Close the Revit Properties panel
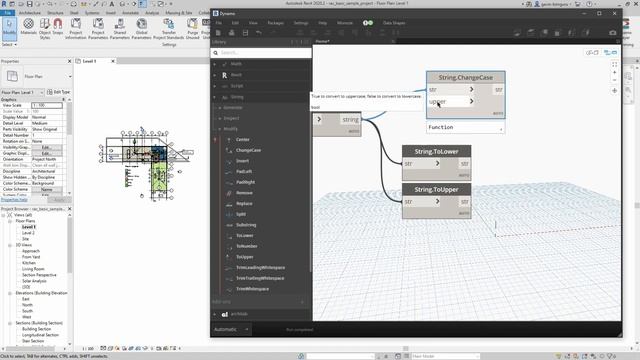The width and height of the screenshot is (640, 360). [x=69, y=61]
